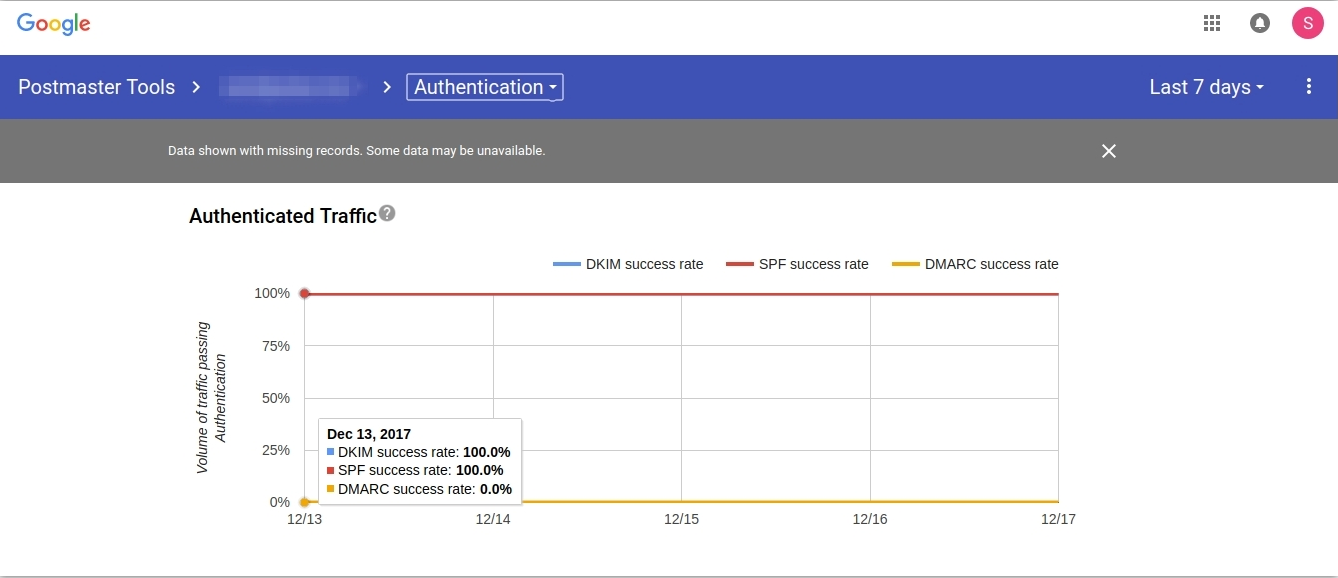Click the Authenticated Traffic heading

282,216
